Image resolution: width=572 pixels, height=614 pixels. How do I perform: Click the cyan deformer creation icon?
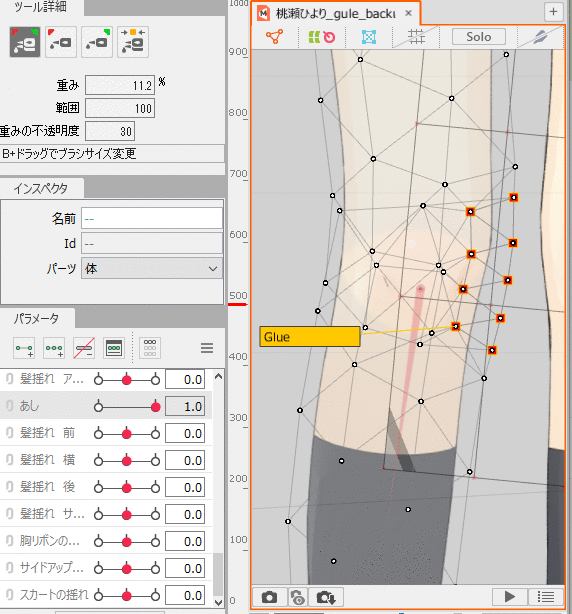[x=369, y=37]
